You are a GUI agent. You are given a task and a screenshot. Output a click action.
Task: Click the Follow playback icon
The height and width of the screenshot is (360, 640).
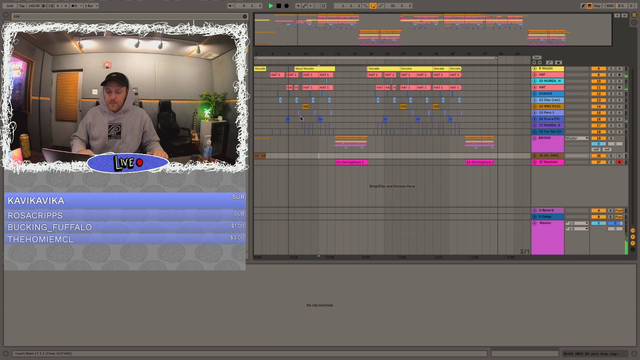click(x=231, y=6)
